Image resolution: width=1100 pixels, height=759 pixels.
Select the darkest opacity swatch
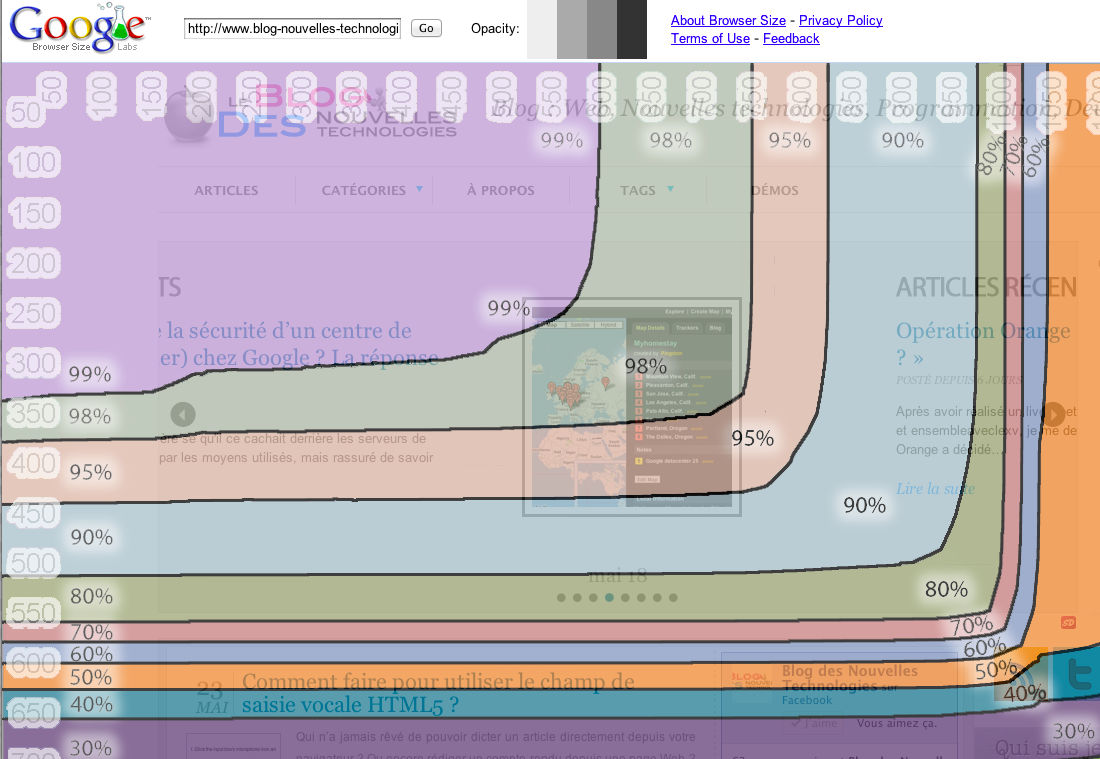click(632, 29)
